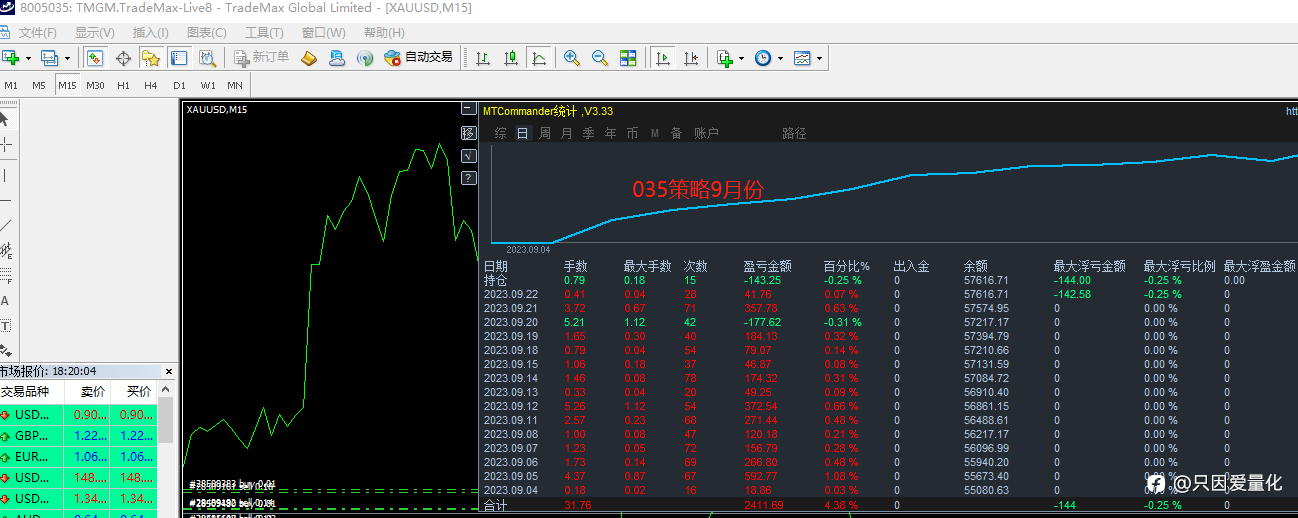Open the 图表 menu
The height and width of the screenshot is (518, 1298).
206,33
